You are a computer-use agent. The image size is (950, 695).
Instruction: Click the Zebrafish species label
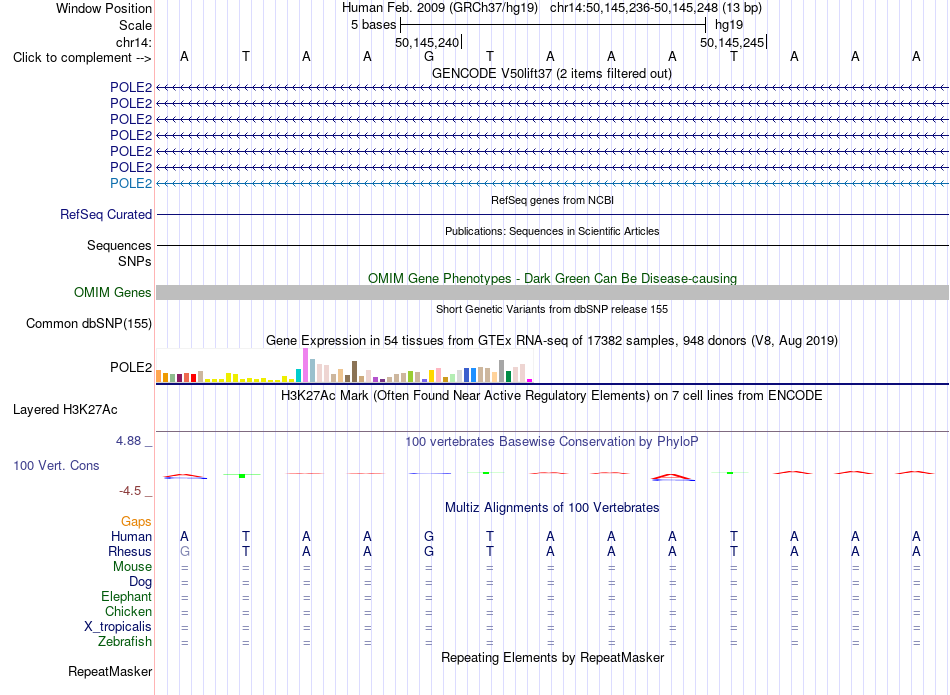[125, 641]
